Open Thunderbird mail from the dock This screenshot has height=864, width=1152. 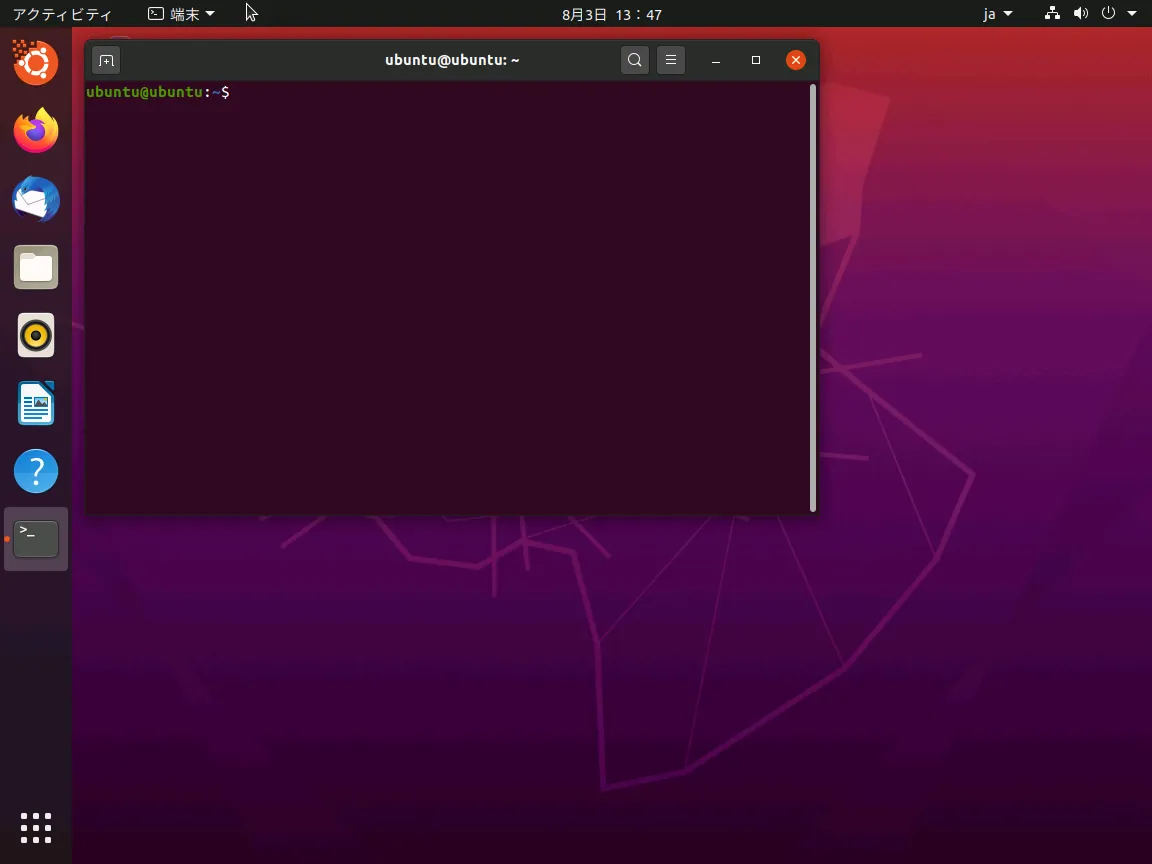tap(36, 199)
